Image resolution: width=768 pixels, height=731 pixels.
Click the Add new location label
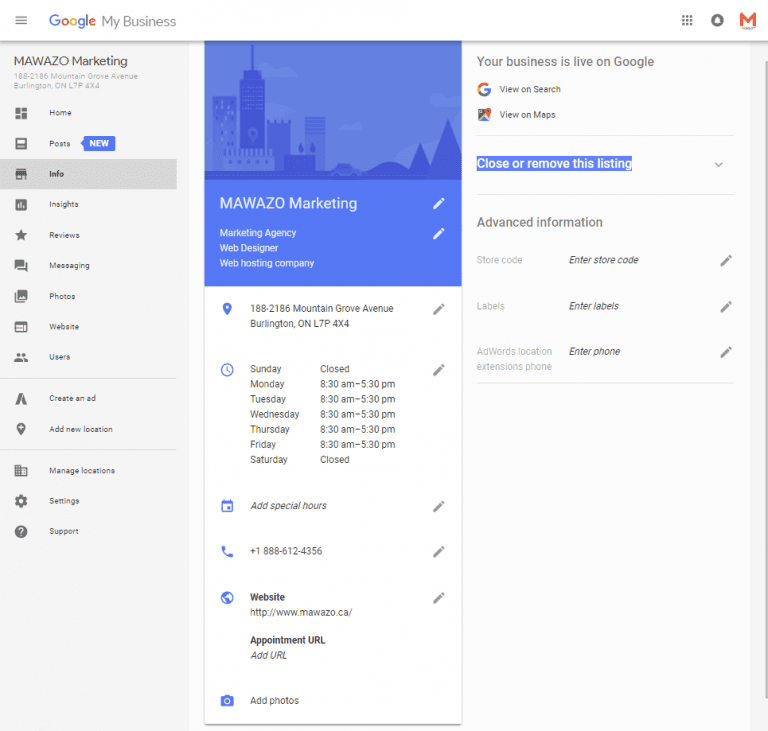(81, 429)
